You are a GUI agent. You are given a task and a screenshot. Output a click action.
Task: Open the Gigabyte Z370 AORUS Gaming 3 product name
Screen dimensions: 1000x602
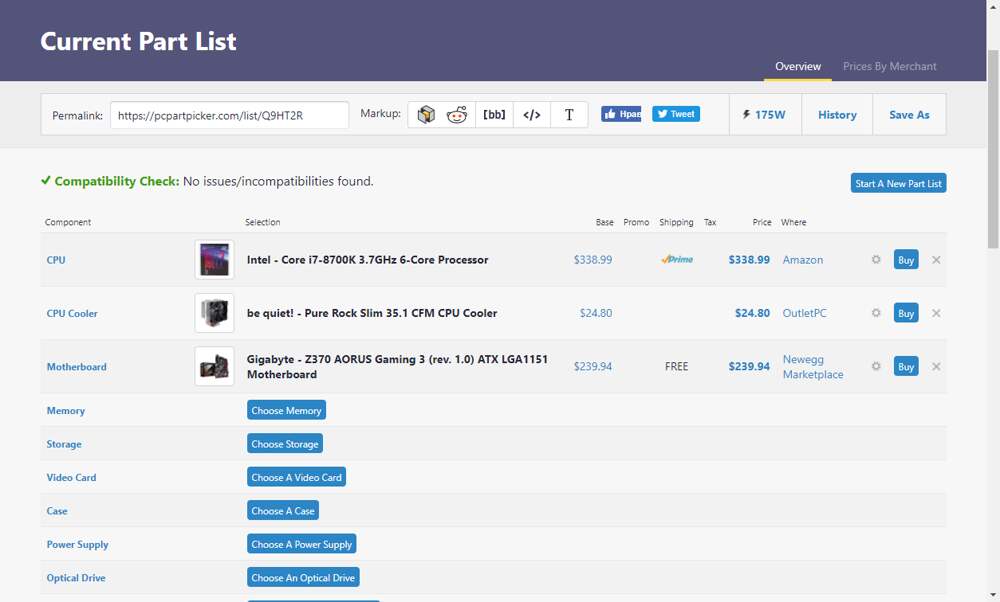click(x=397, y=367)
